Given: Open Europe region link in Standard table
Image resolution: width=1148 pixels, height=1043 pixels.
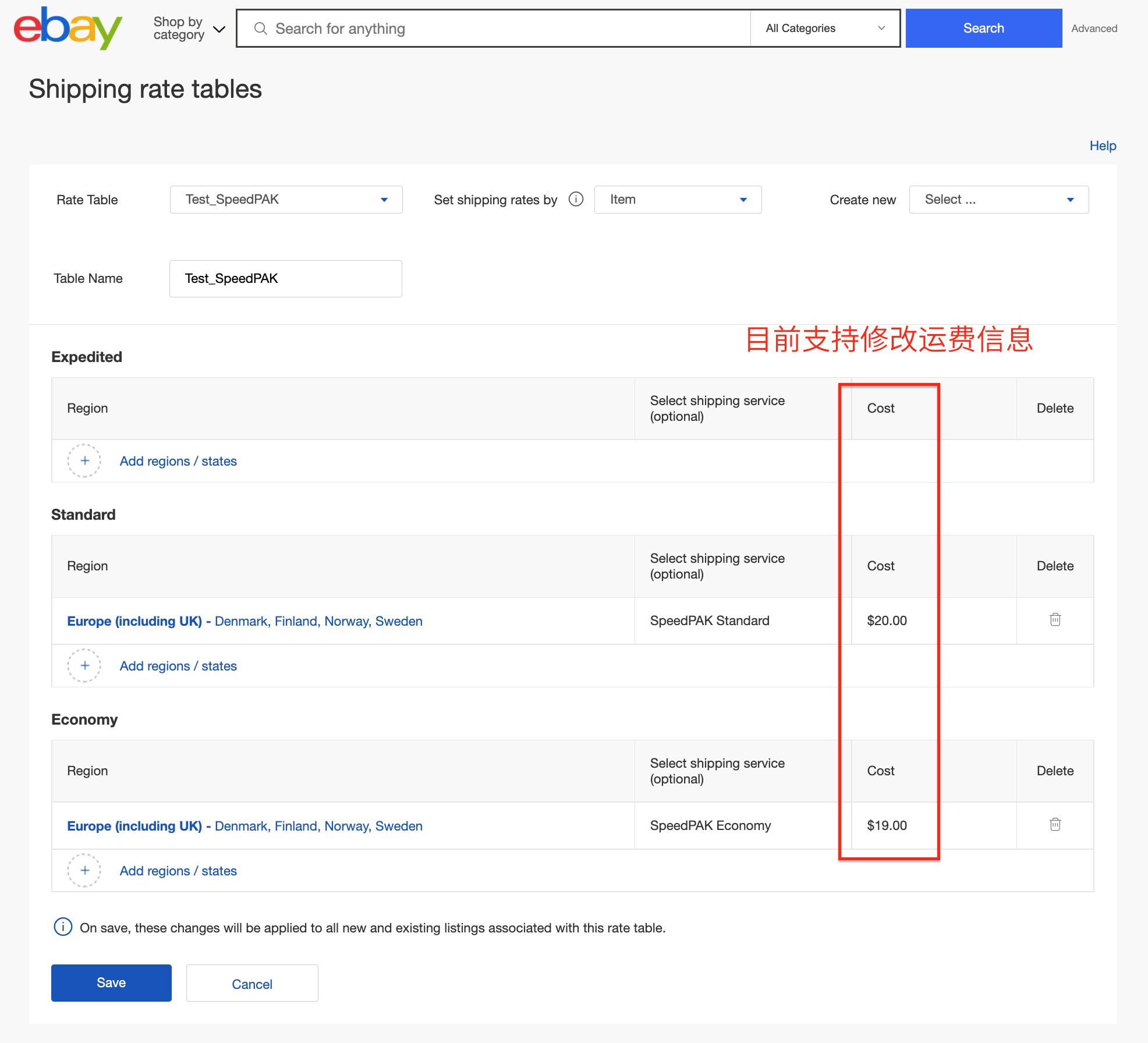Looking at the screenshot, I should (245, 621).
